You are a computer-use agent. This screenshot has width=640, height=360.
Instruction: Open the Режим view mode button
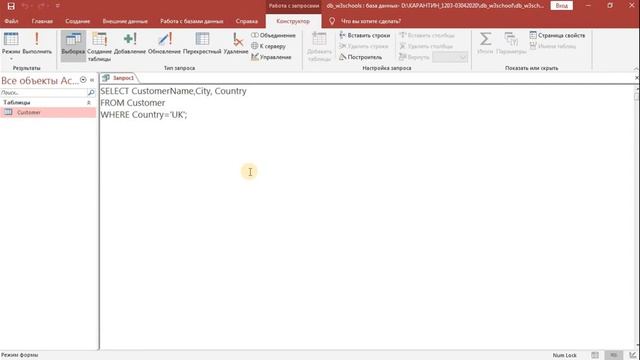[11, 43]
